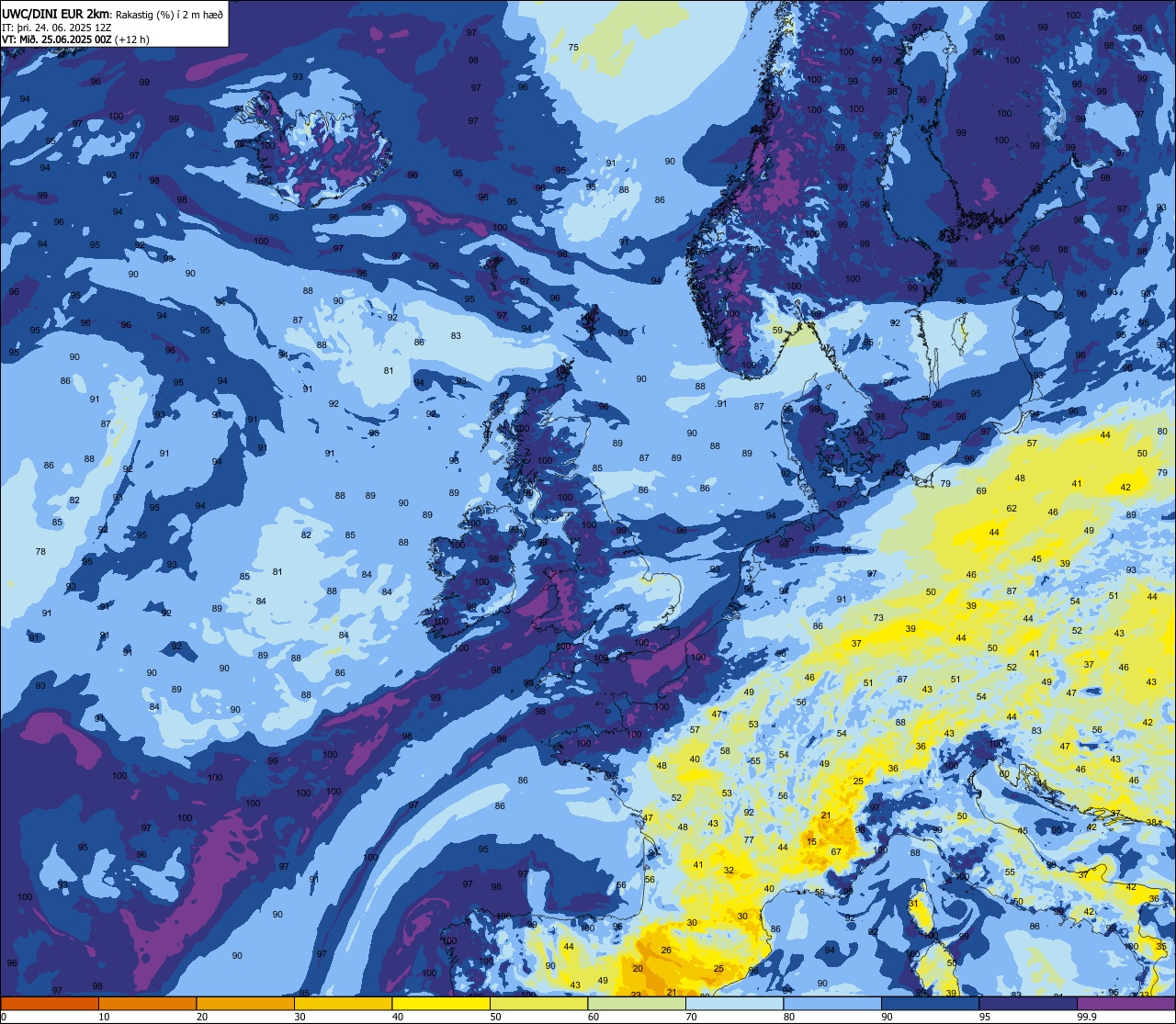Screen dimensions: 1176x1024
Task: Click the "73" humidity value over Germany
Action: pyautogui.click(x=878, y=618)
